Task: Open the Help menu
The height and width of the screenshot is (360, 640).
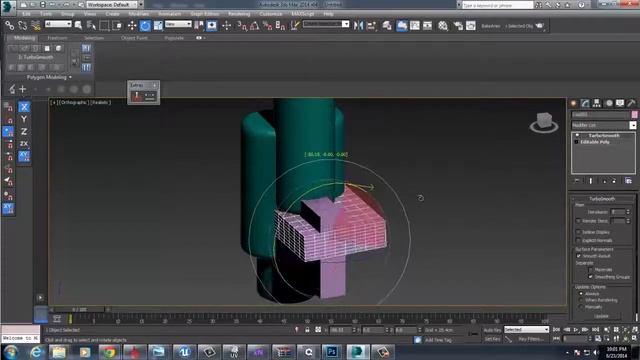Action: (x=328, y=14)
